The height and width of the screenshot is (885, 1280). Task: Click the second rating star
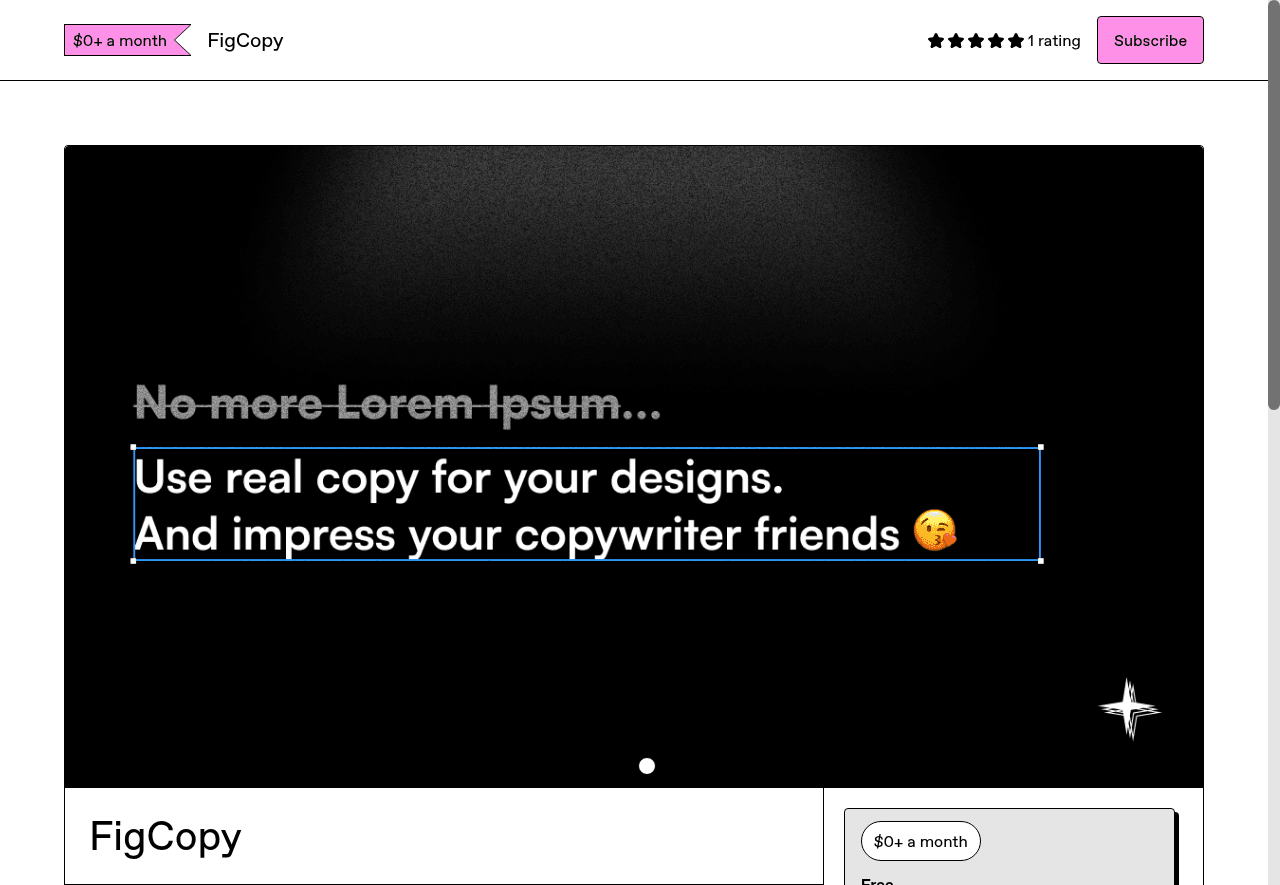tap(955, 41)
